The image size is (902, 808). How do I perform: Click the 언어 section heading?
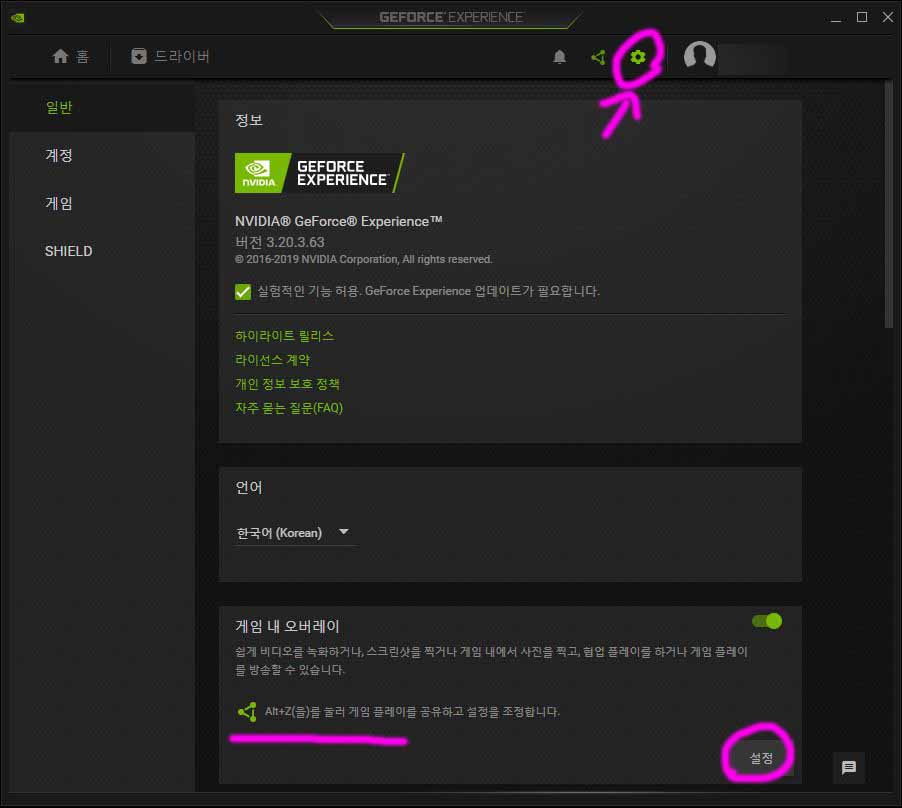click(x=249, y=488)
